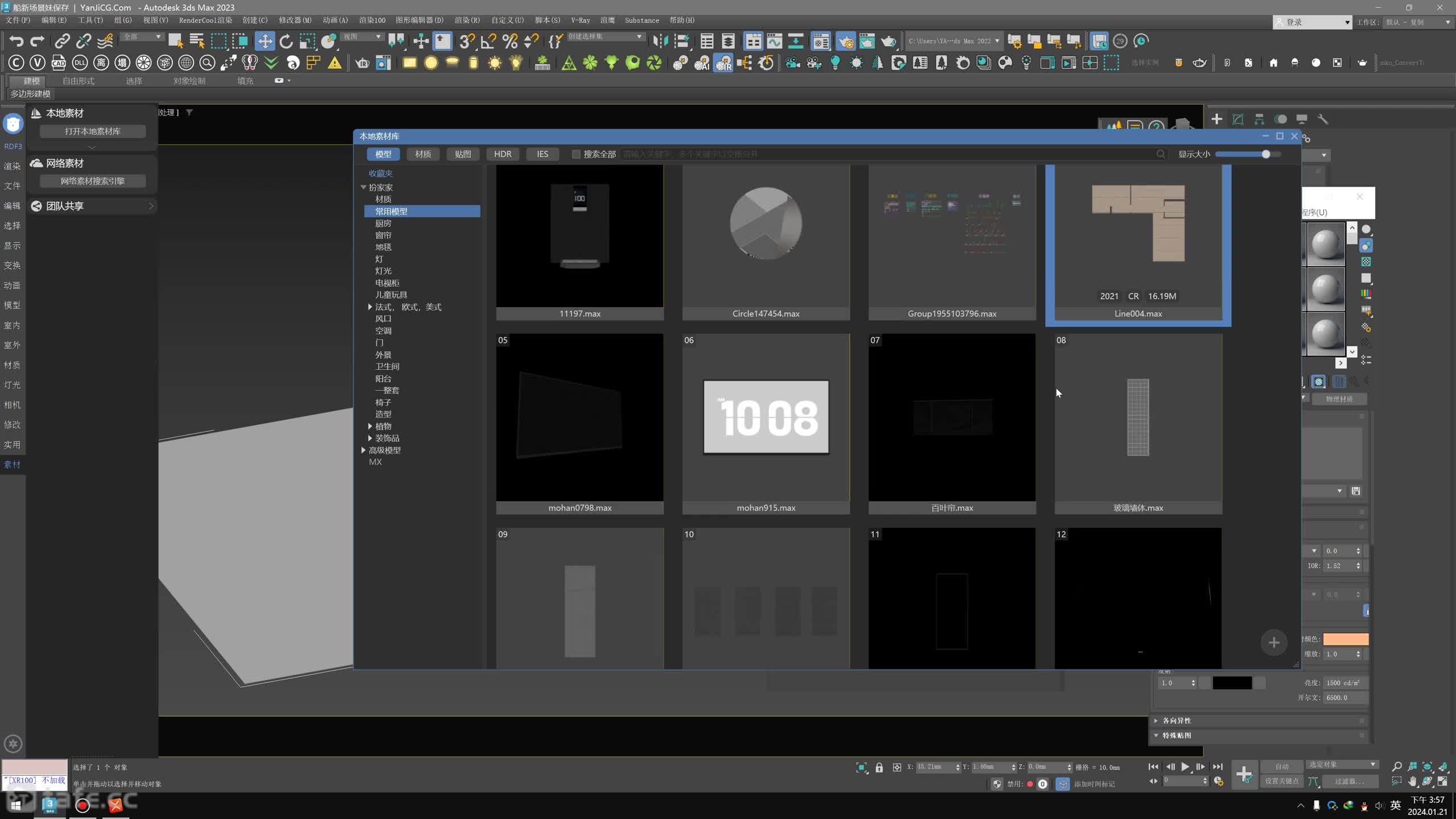
Task: Open the Modify panel icon
Action: click(1238, 119)
